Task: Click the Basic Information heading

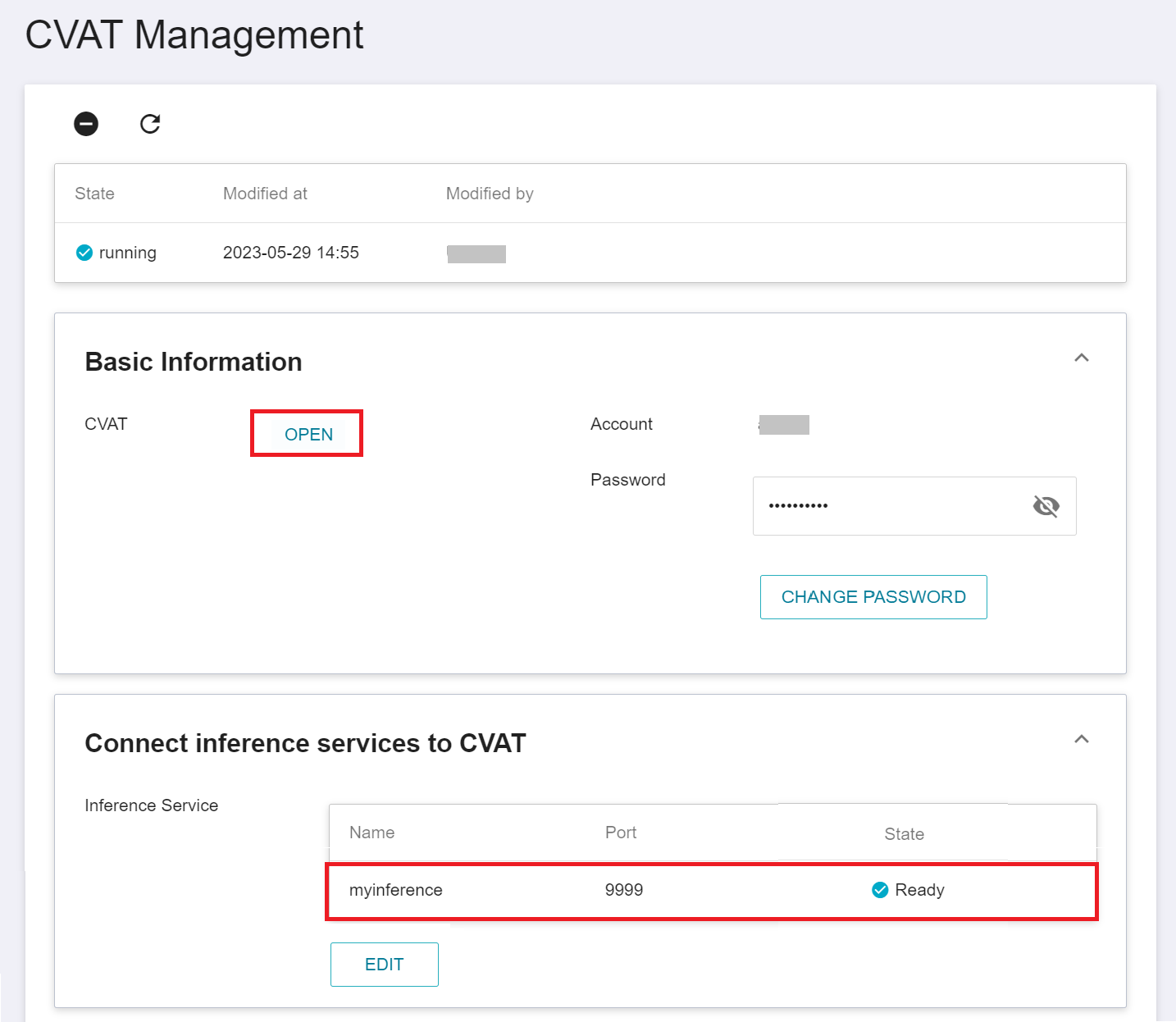Action: (194, 362)
